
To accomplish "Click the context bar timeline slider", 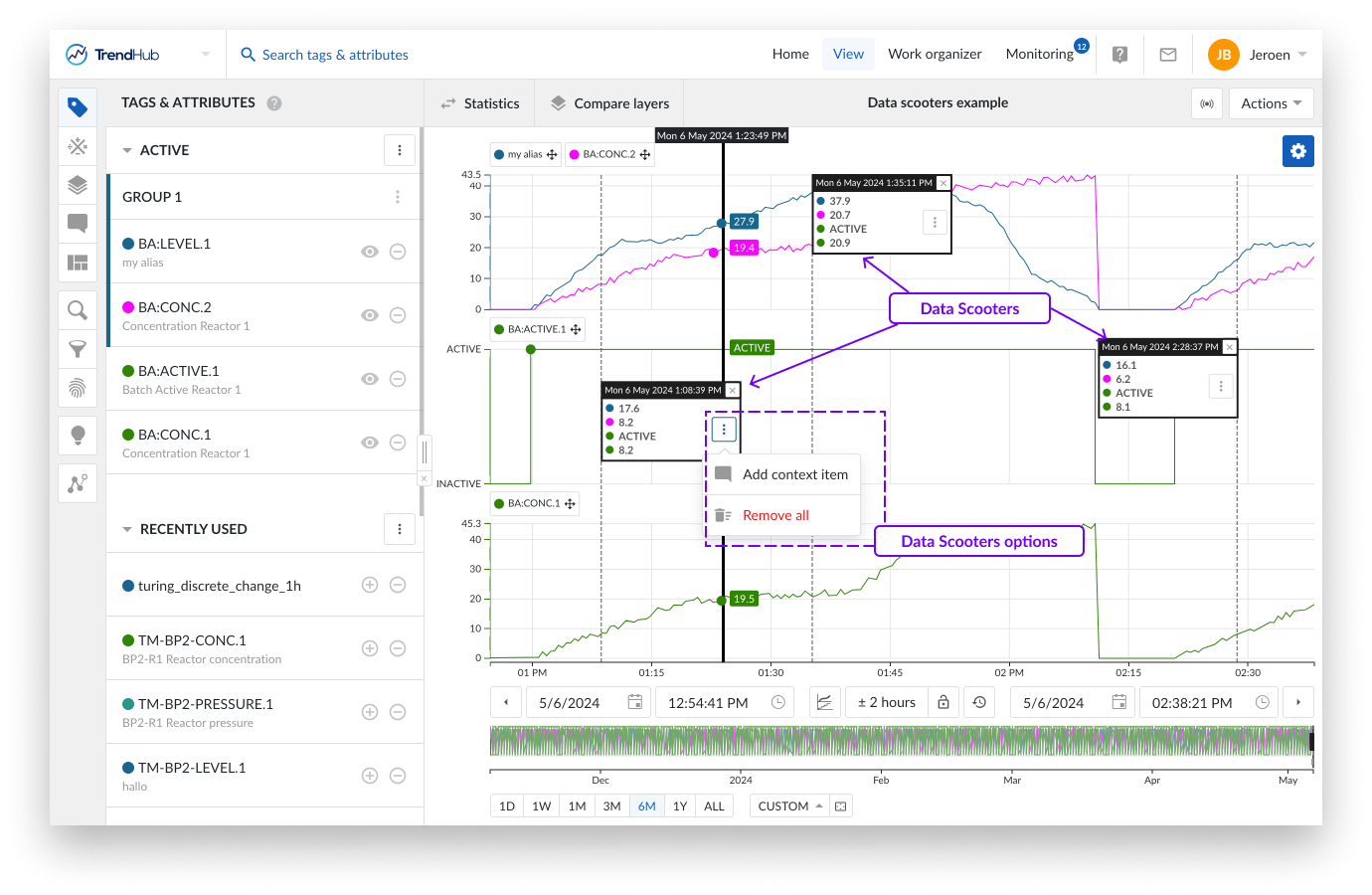I will (901, 741).
